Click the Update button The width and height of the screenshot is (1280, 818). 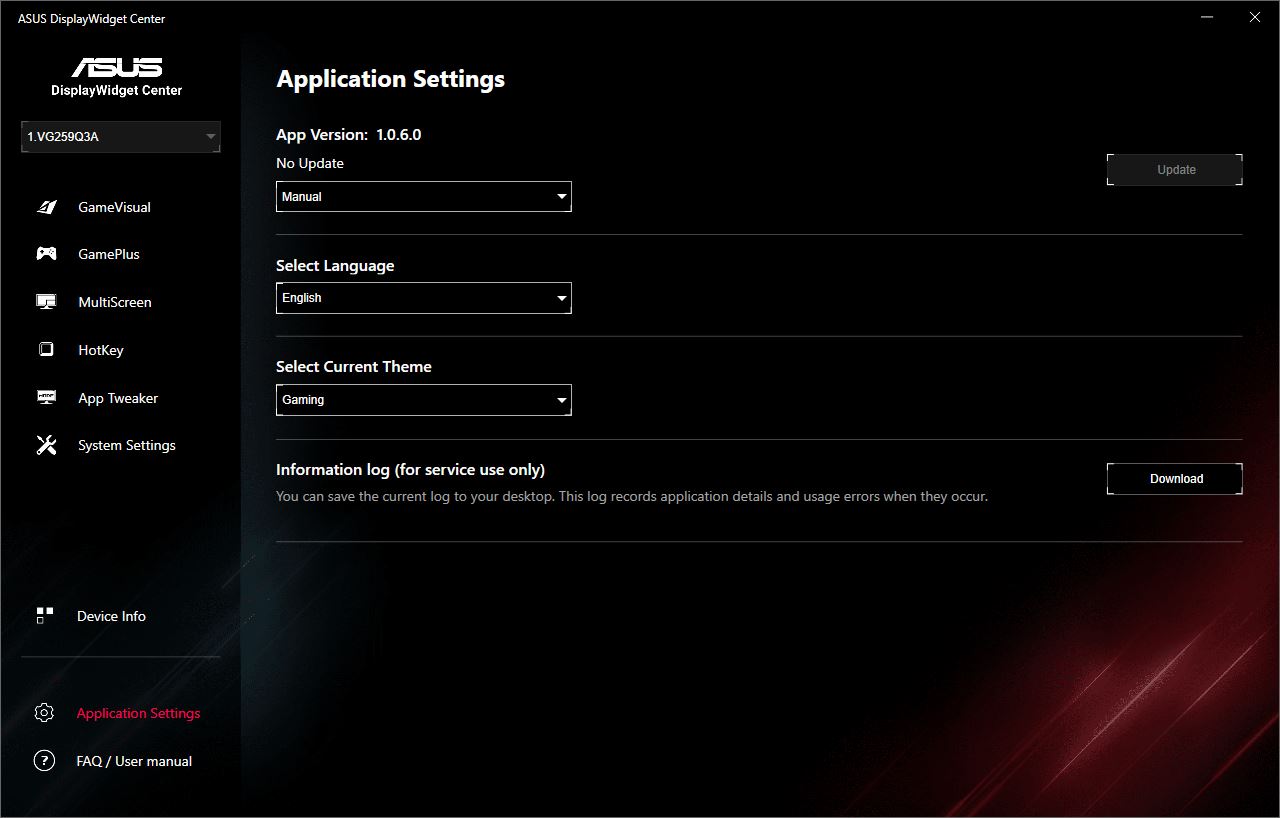(x=1175, y=170)
